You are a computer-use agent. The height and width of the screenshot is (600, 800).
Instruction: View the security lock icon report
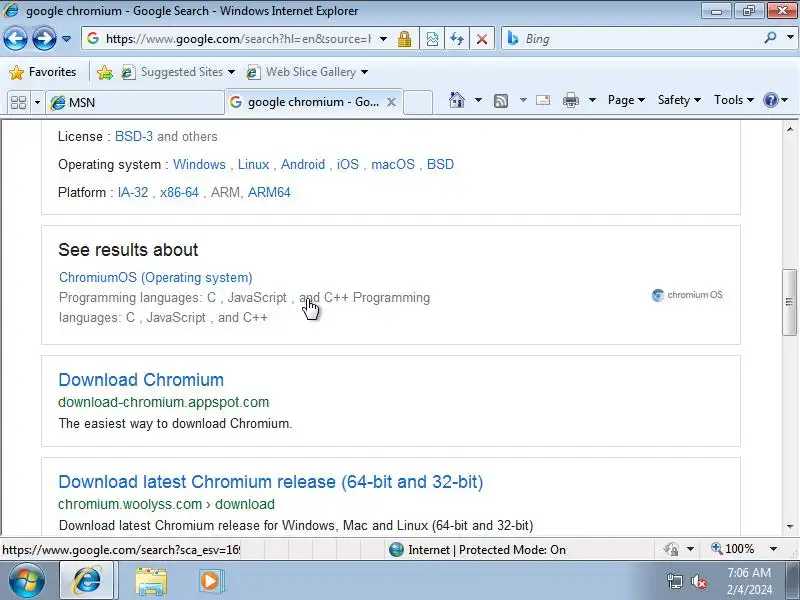(405, 39)
